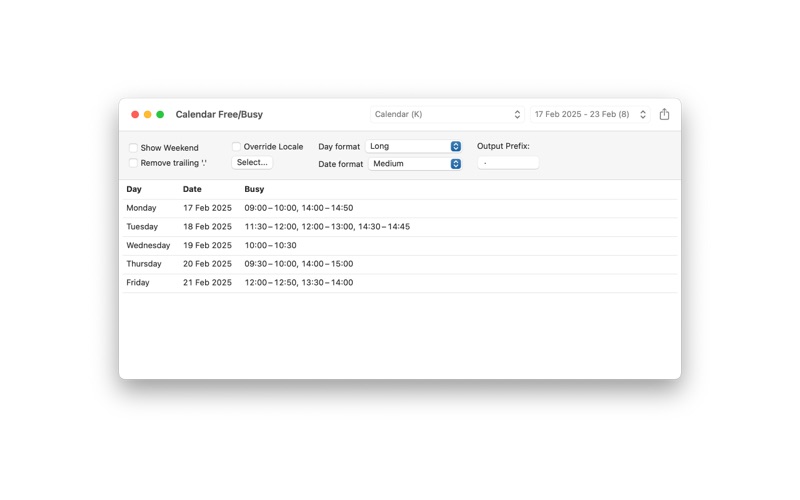Select the Wednesday day cell
Image resolution: width=800 pixels, height=500 pixels.
click(148, 245)
